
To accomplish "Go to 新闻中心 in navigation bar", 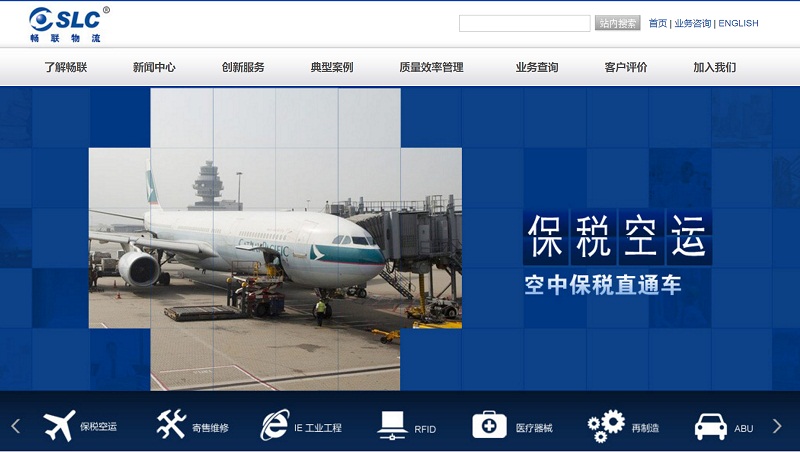I will click(x=154, y=68).
